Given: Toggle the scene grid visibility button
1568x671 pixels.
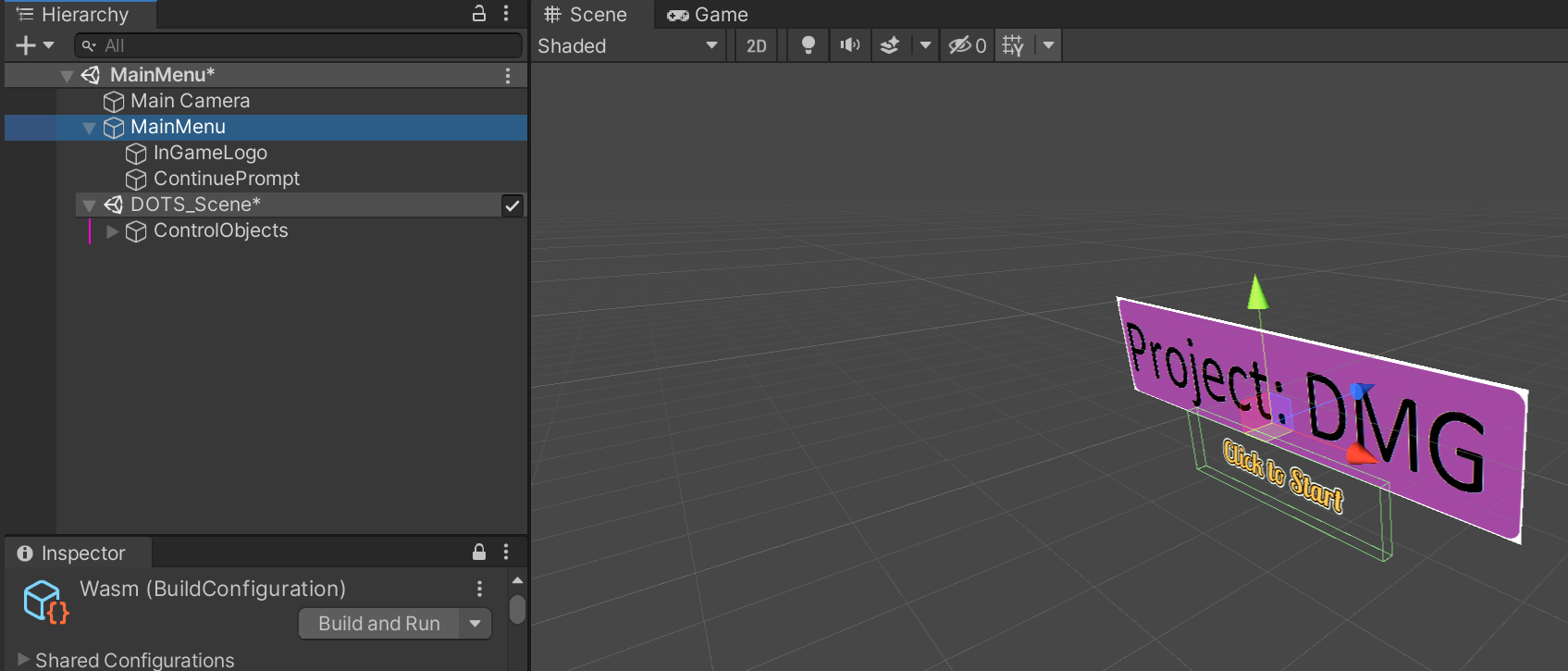Looking at the screenshot, I should 1014,45.
